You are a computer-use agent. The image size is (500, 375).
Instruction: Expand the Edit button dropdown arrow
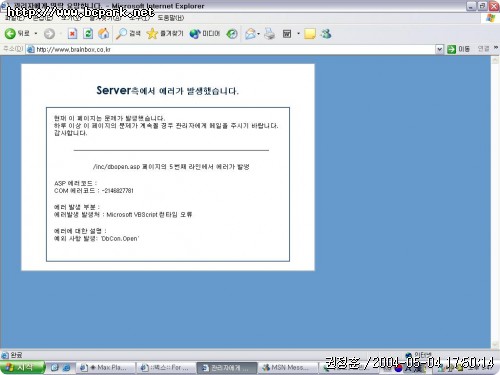(298, 33)
